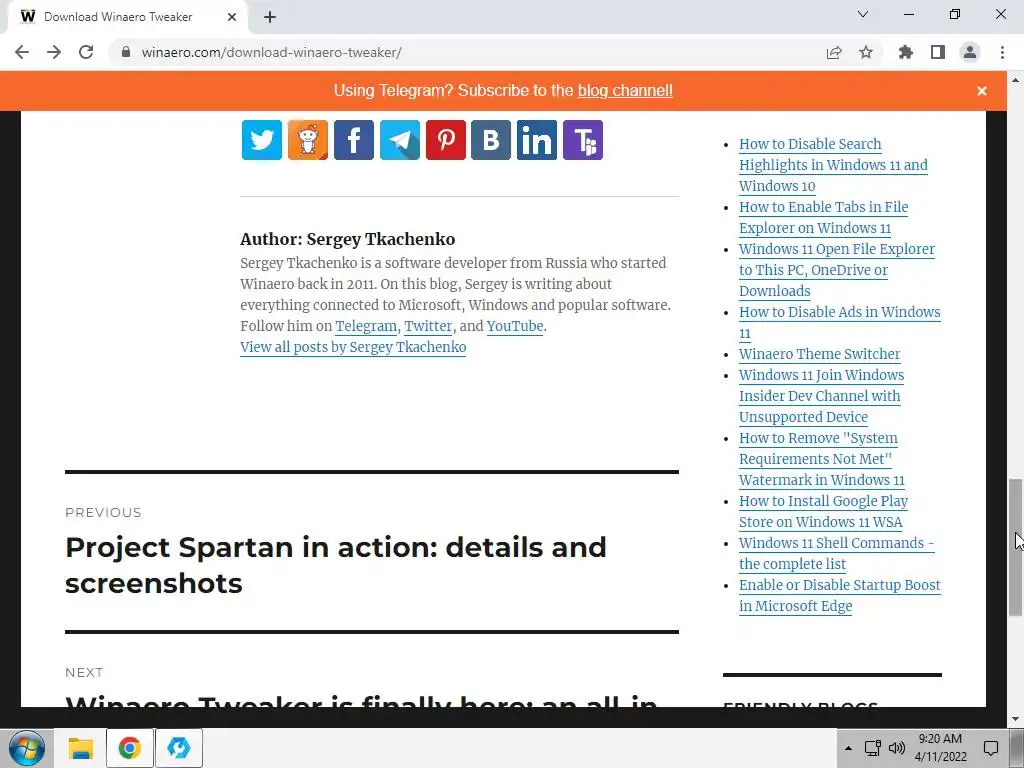Image resolution: width=1024 pixels, height=768 pixels.
Task: Open Chrome side panel
Action: click(x=938, y=52)
